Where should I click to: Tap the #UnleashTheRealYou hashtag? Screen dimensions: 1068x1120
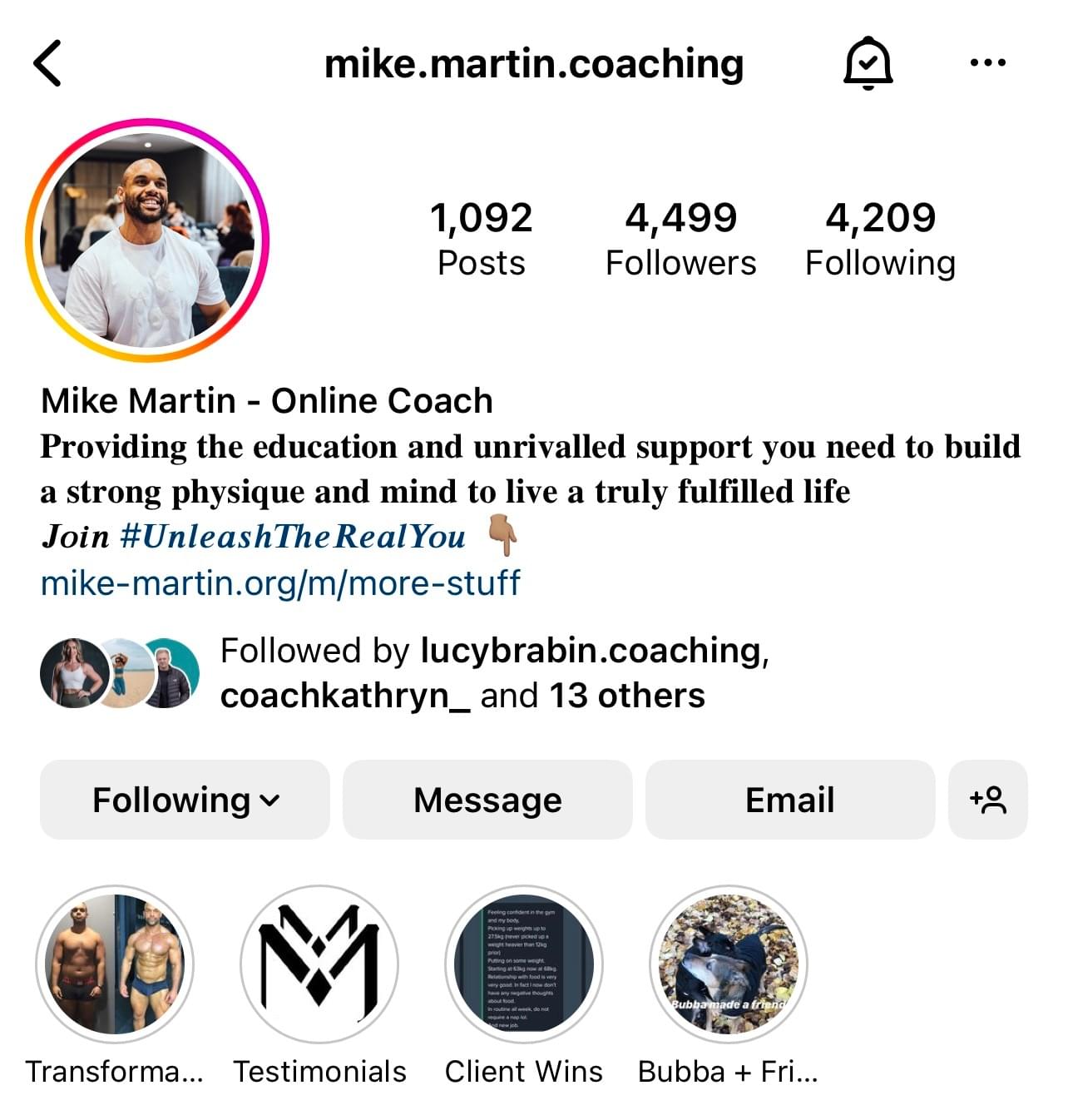coord(293,537)
